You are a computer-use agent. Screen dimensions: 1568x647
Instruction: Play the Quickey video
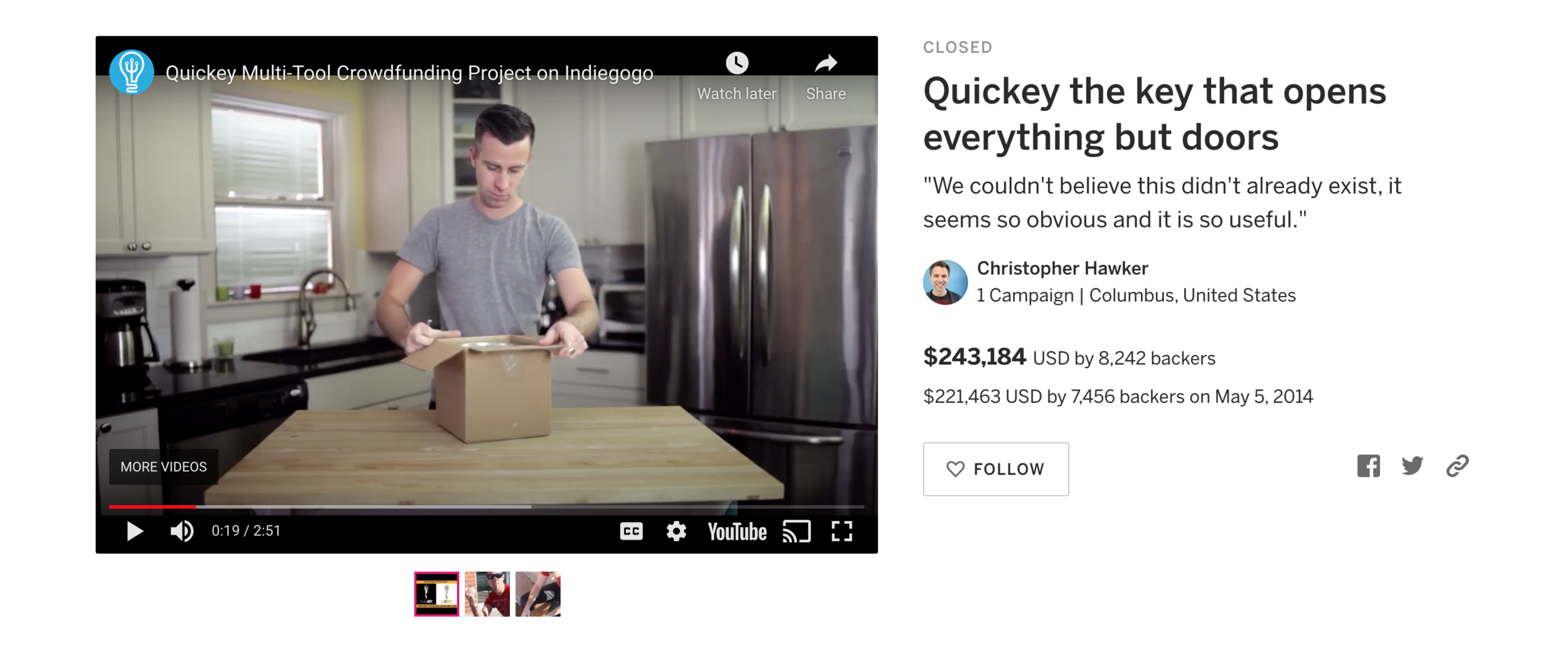pos(134,532)
